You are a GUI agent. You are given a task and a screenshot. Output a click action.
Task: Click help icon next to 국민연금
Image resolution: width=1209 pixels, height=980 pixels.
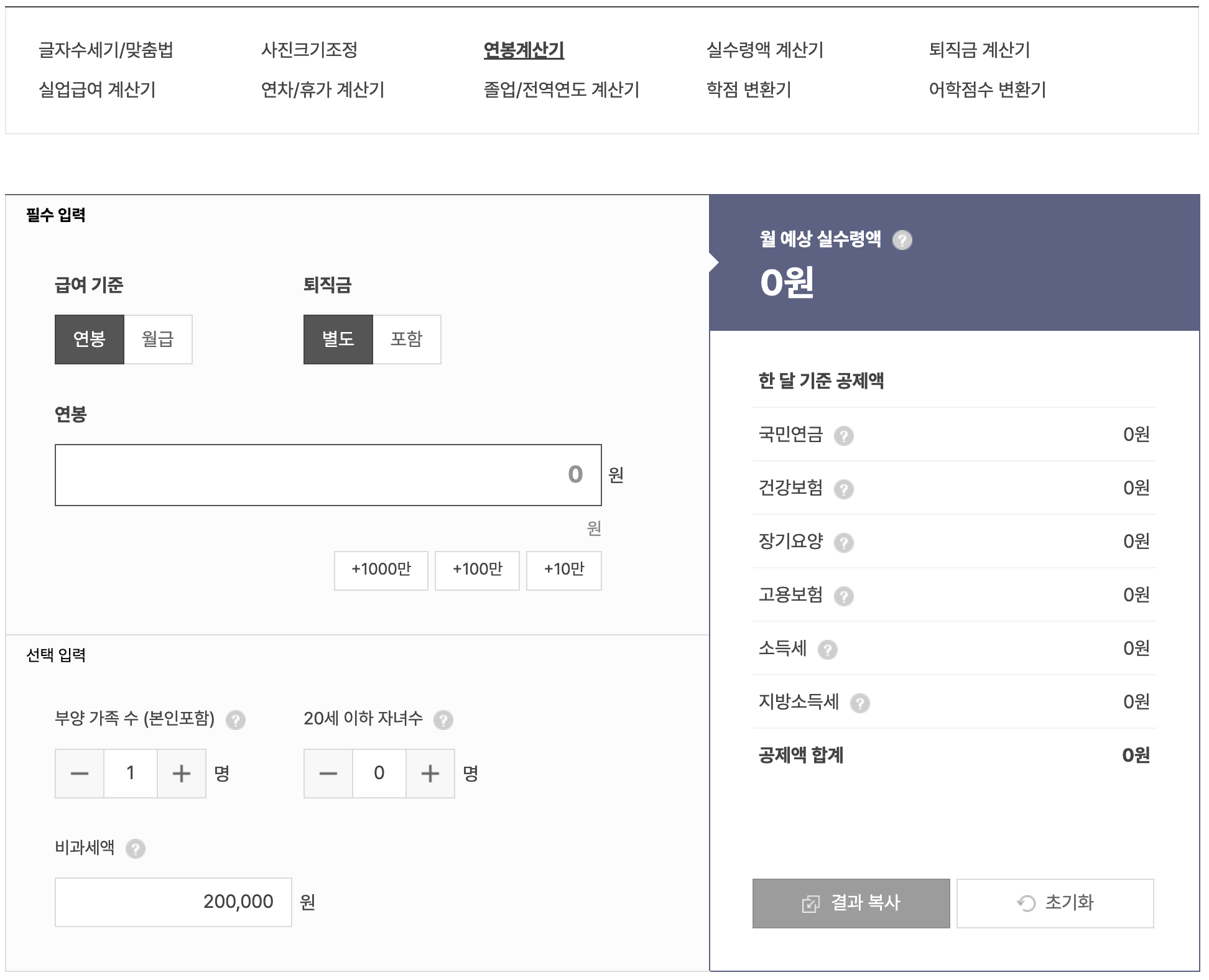[843, 436]
